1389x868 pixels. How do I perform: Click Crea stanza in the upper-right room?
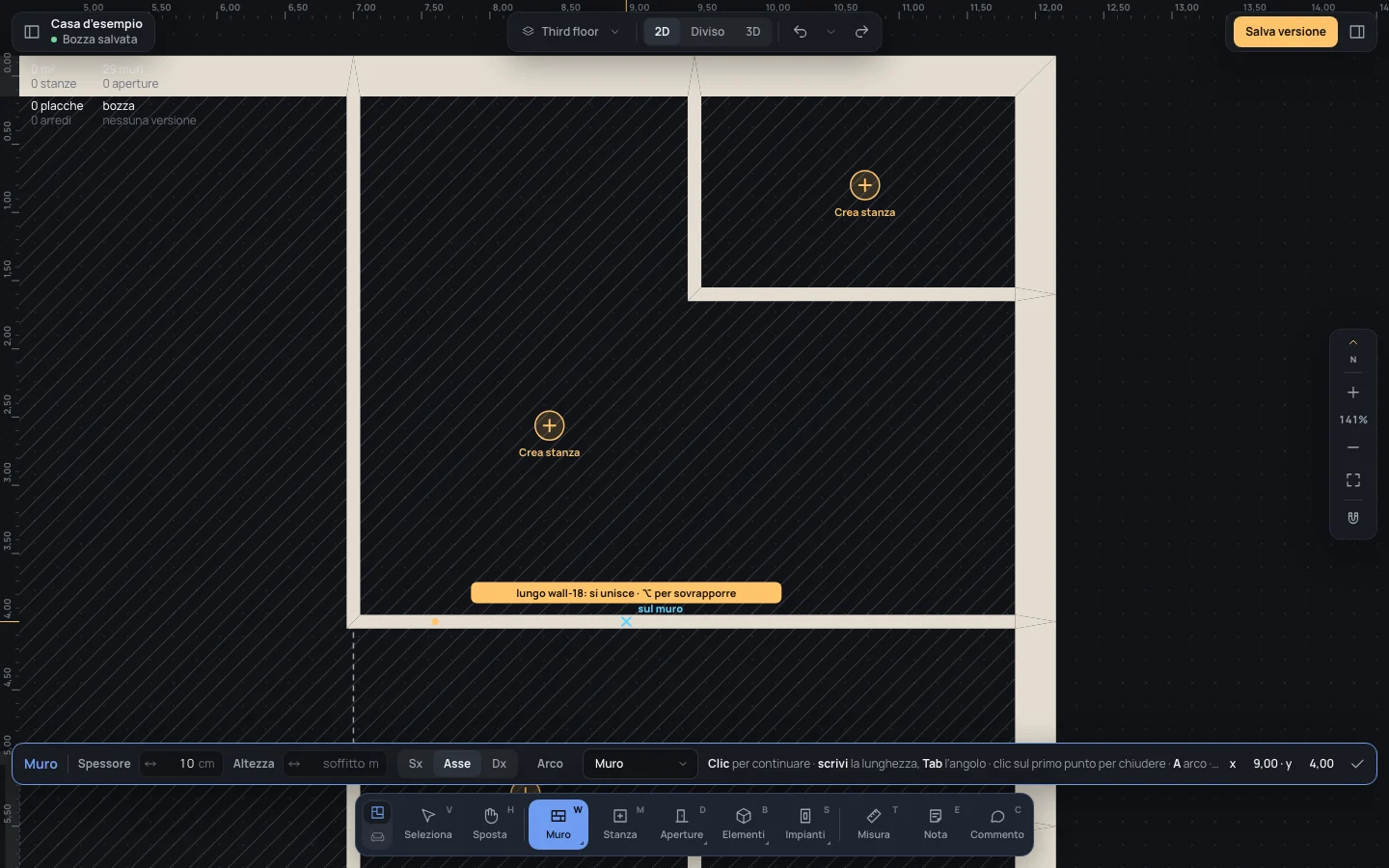864,194
